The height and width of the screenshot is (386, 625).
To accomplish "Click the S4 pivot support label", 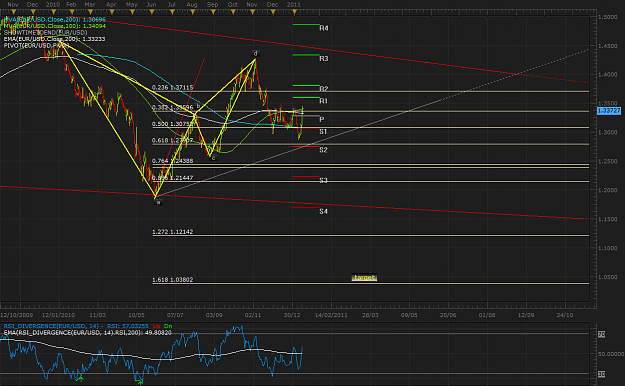I will click(x=323, y=211).
